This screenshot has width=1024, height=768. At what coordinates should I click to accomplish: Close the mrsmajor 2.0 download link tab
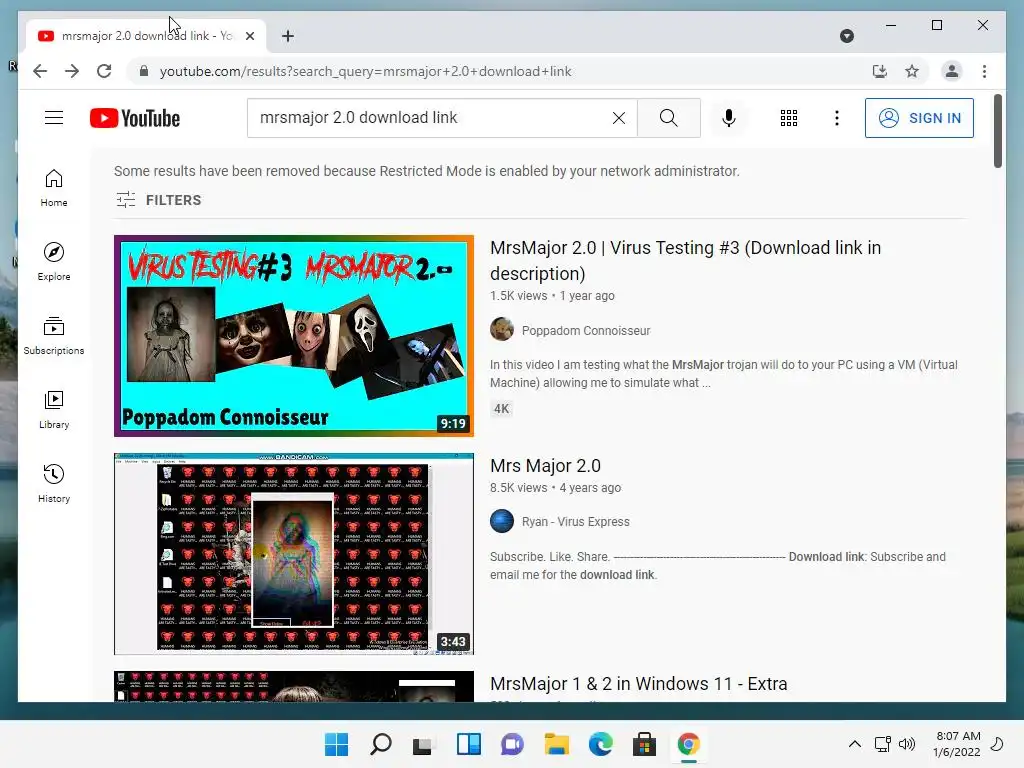tap(249, 36)
